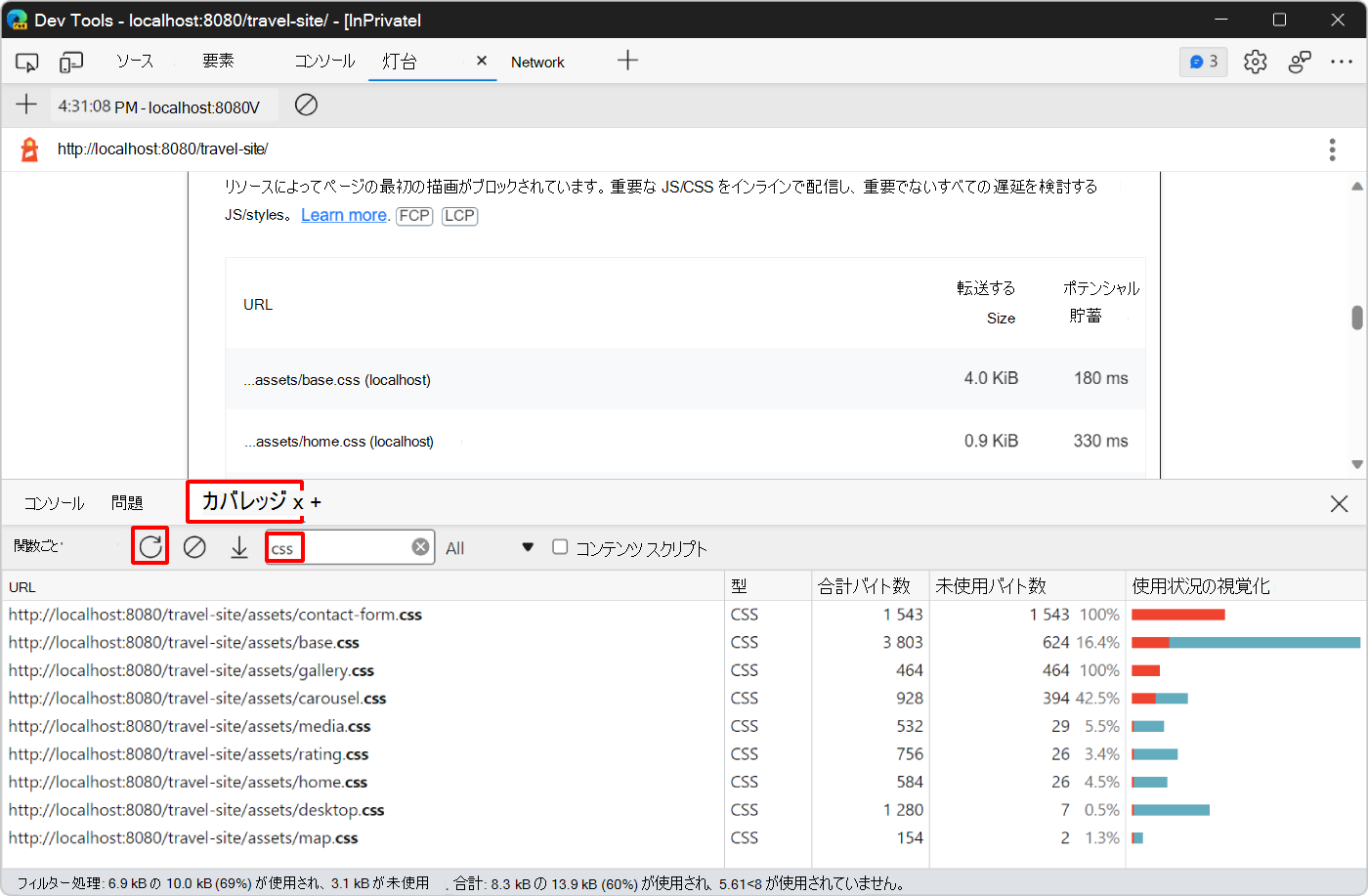The image size is (1368, 896).
Task: Open DevTools settings gear
Action: coord(1255,61)
